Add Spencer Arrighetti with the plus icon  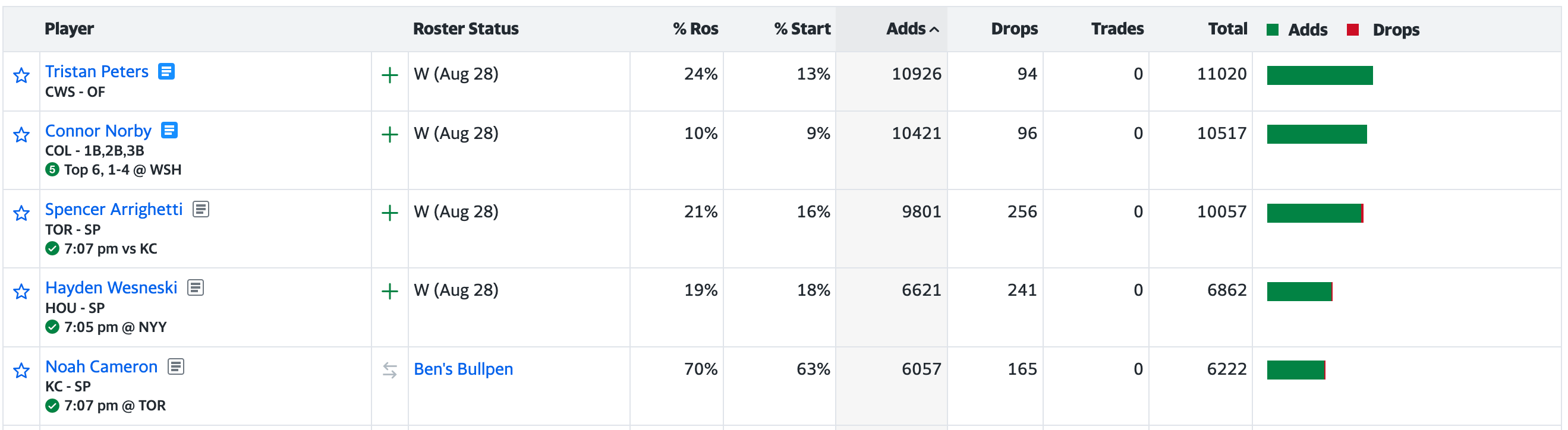[x=389, y=213]
